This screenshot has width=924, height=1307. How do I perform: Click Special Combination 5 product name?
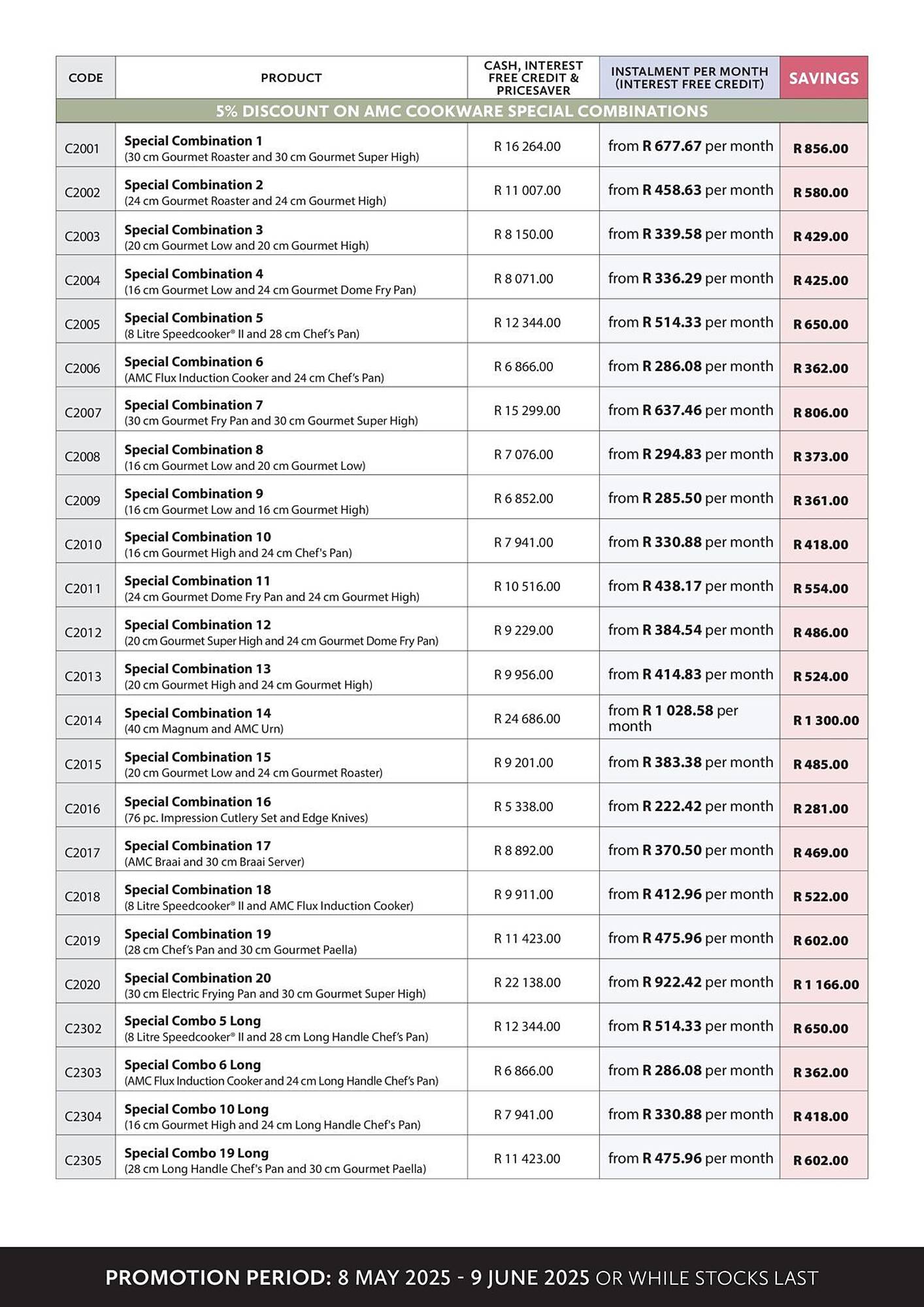[x=193, y=318]
